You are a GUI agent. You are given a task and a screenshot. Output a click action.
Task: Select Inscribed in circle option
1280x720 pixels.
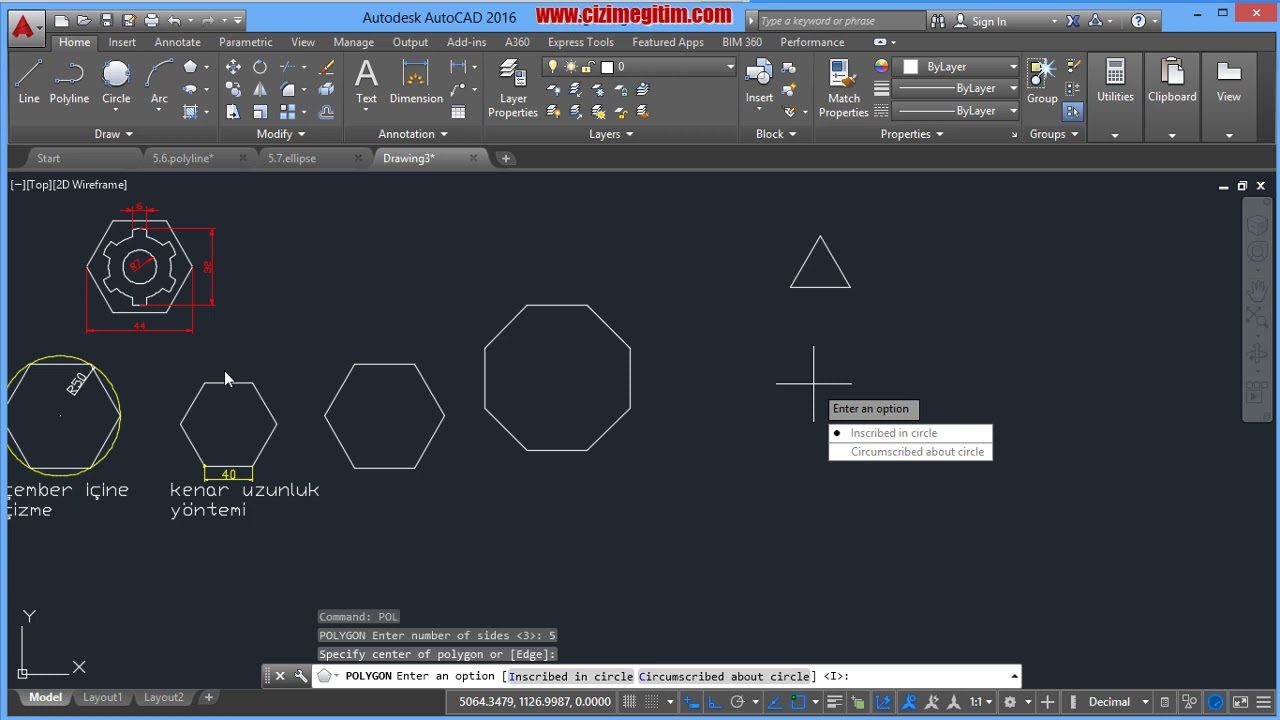pos(910,433)
